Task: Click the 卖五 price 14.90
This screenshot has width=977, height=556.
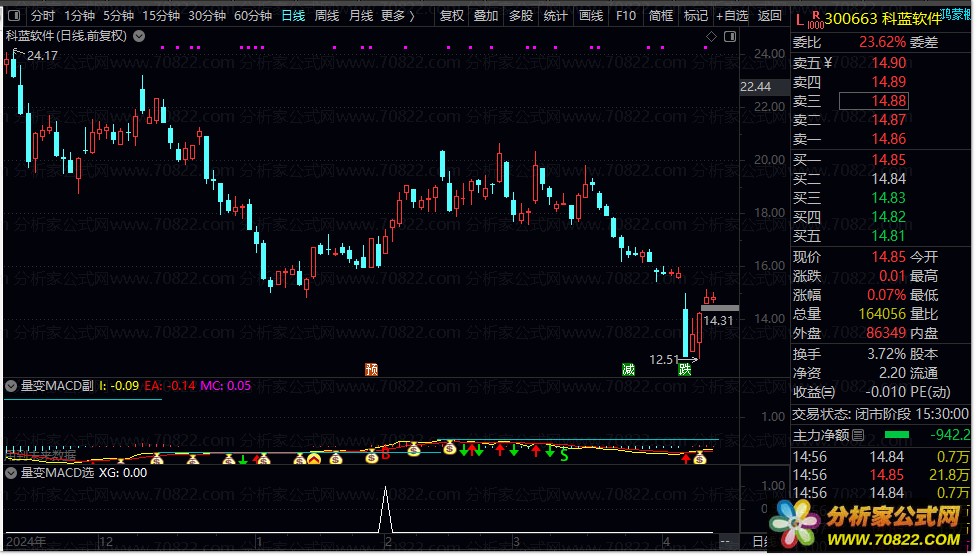Action: point(889,62)
